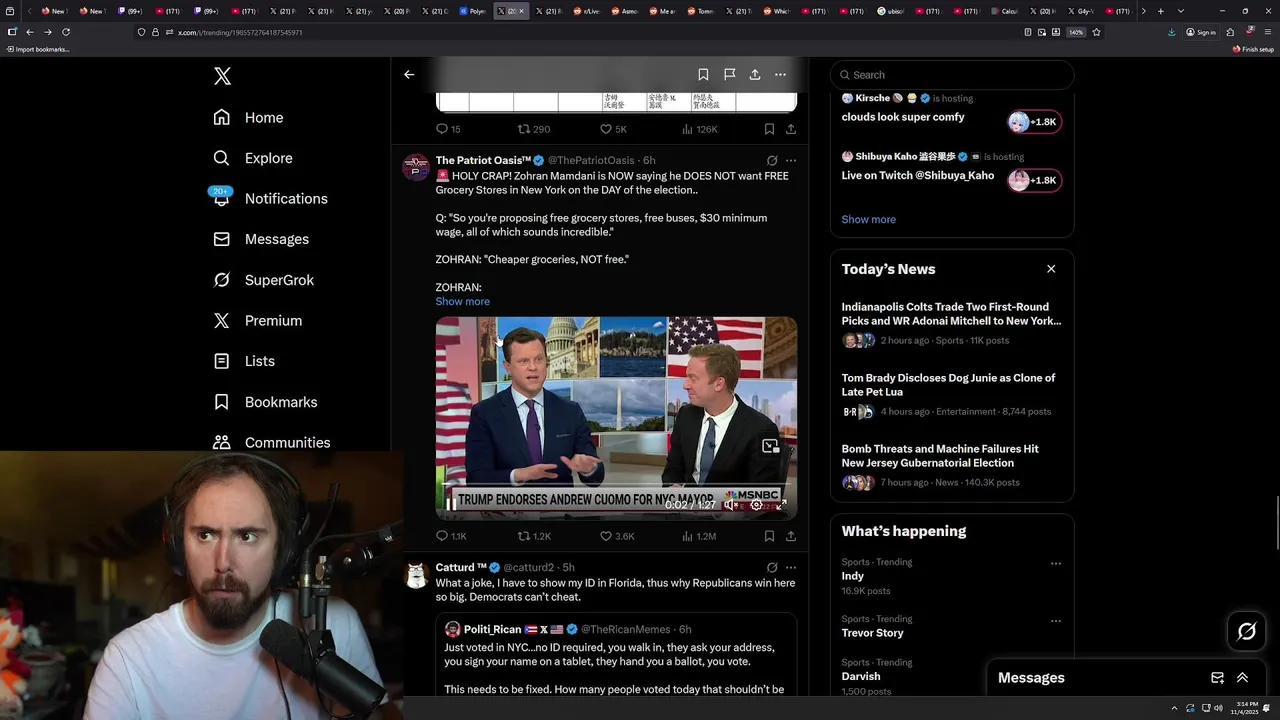Viewport: 1280px width, 720px height.
Task: Like the post with 5K likes
Action: click(613, 129)
